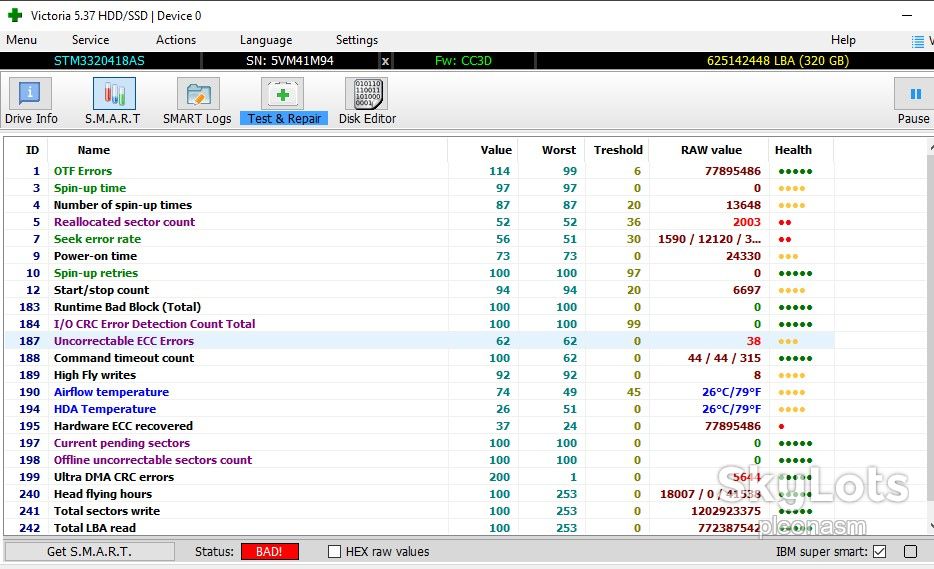Minimize the Victoria window
The width and height of the screenshot is (934, 569).
point(907,15)
